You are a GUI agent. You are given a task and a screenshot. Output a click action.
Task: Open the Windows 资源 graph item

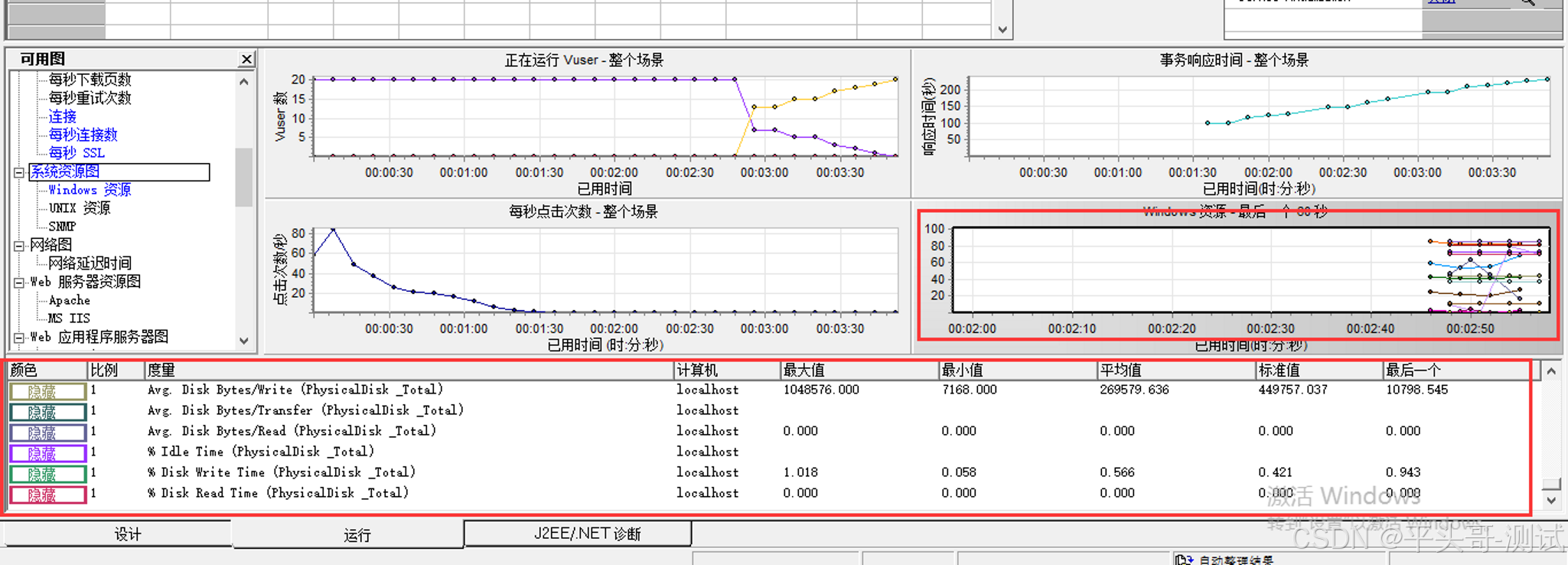(x=90, y=190)
